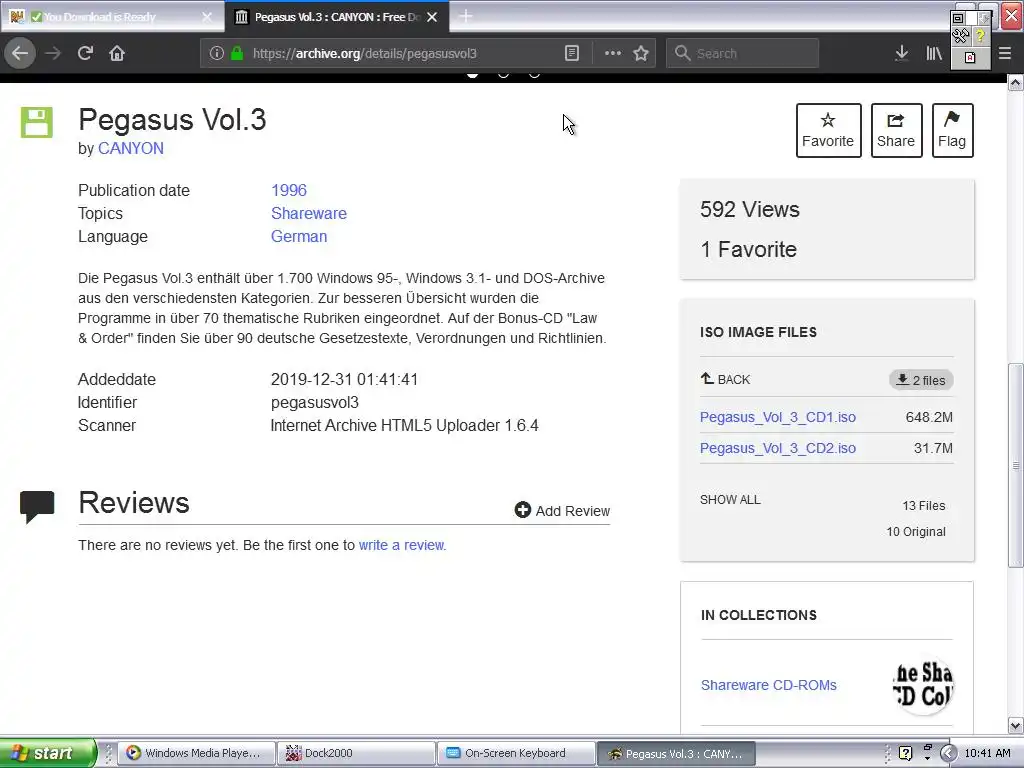This screenshot has width=1024, height=768.
Task: Click the yellow question mark dock icon
Action: (980, 36)
